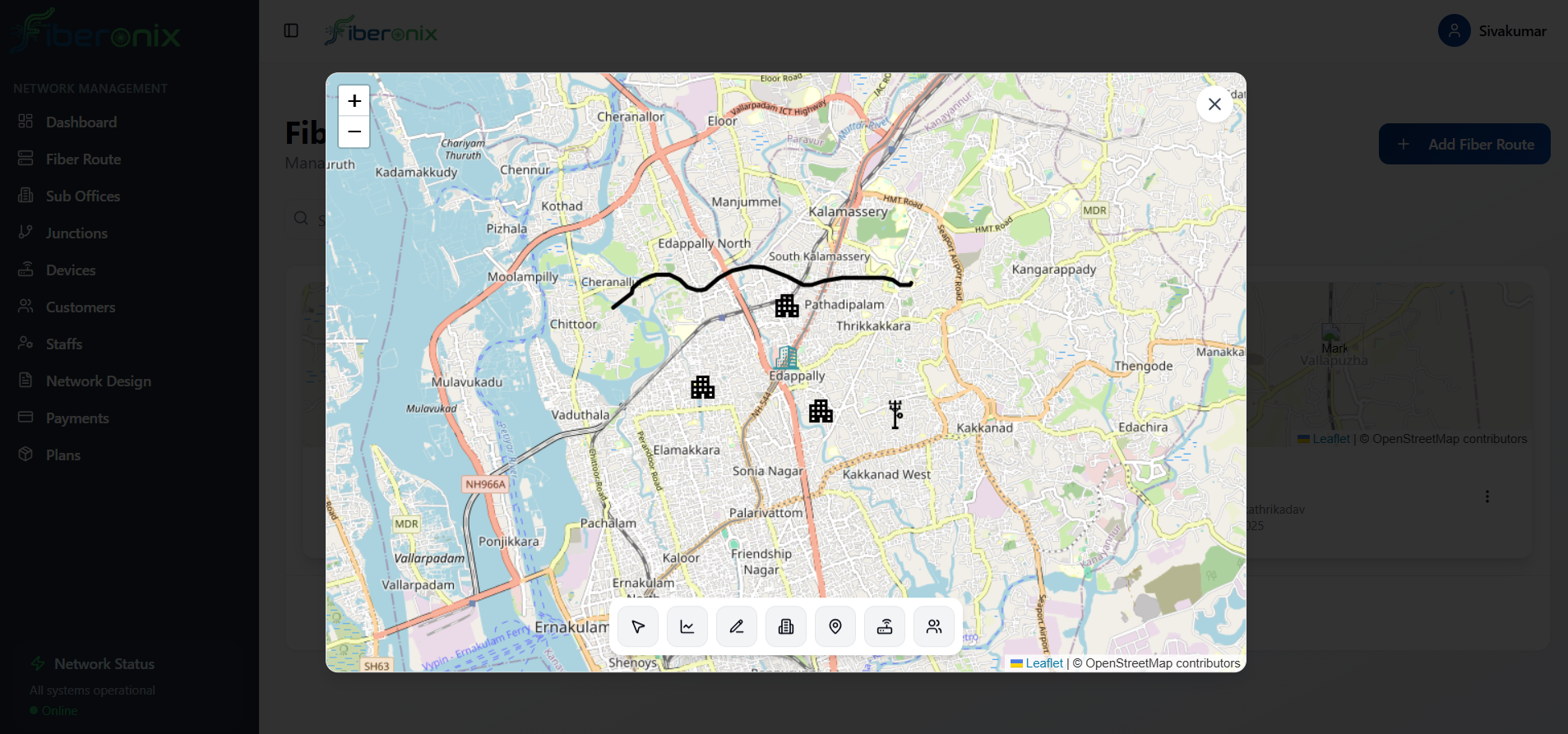Select the customers people tool

pyautogui.click(x=934, y=627)
